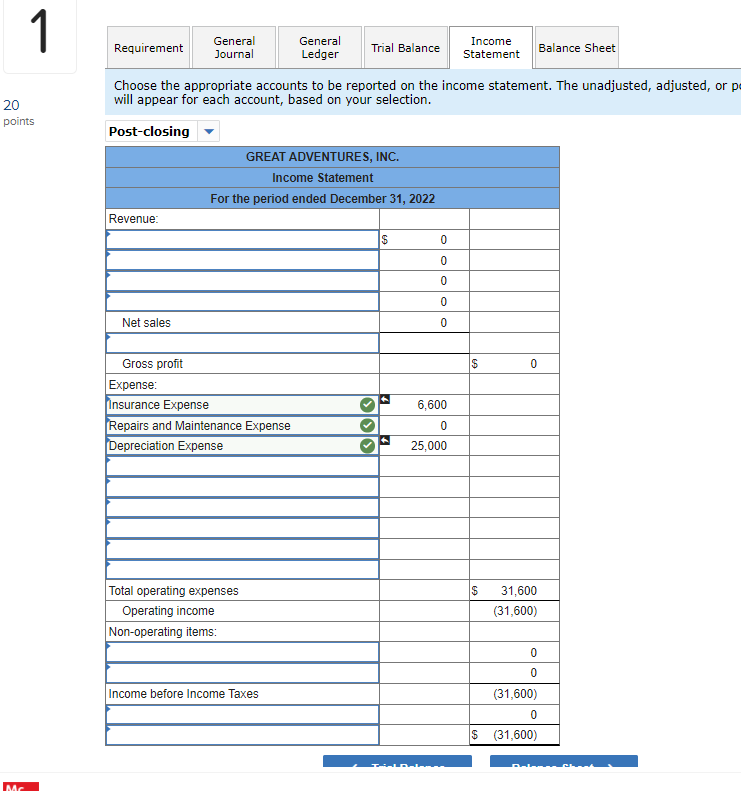Open the Trial Balance tab
Image resolution: width=741 pixels, height=791 pixels.
point(406,47)
